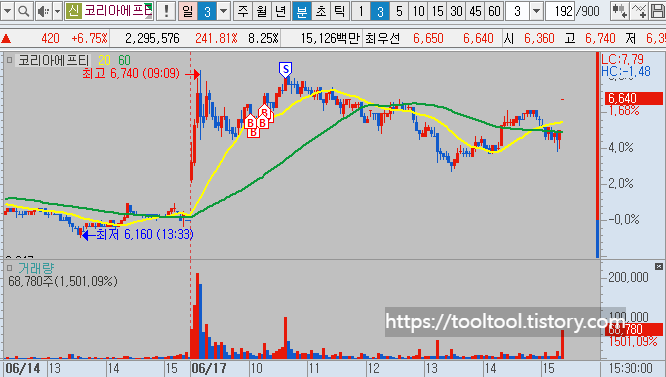The height and width of the screenshot is (377, 666).
Task: Toggle the square box beside 코리아에프티 chart title
Action: [9, 60]
